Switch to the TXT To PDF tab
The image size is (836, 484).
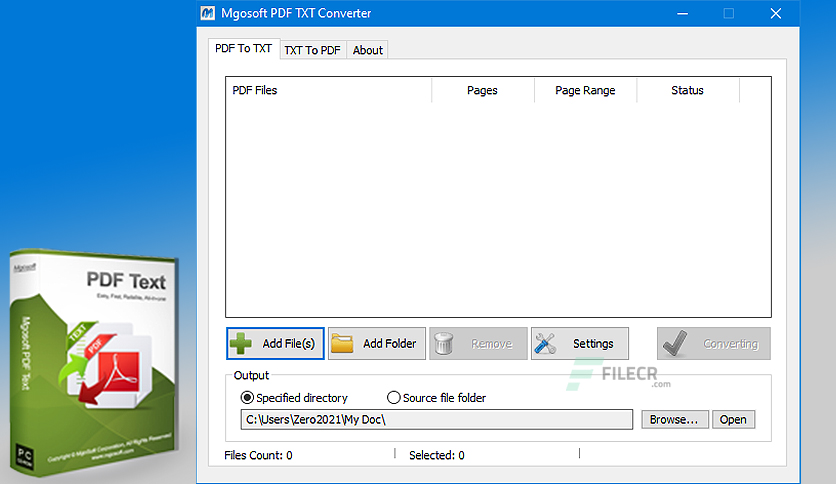tap(312, 50)
